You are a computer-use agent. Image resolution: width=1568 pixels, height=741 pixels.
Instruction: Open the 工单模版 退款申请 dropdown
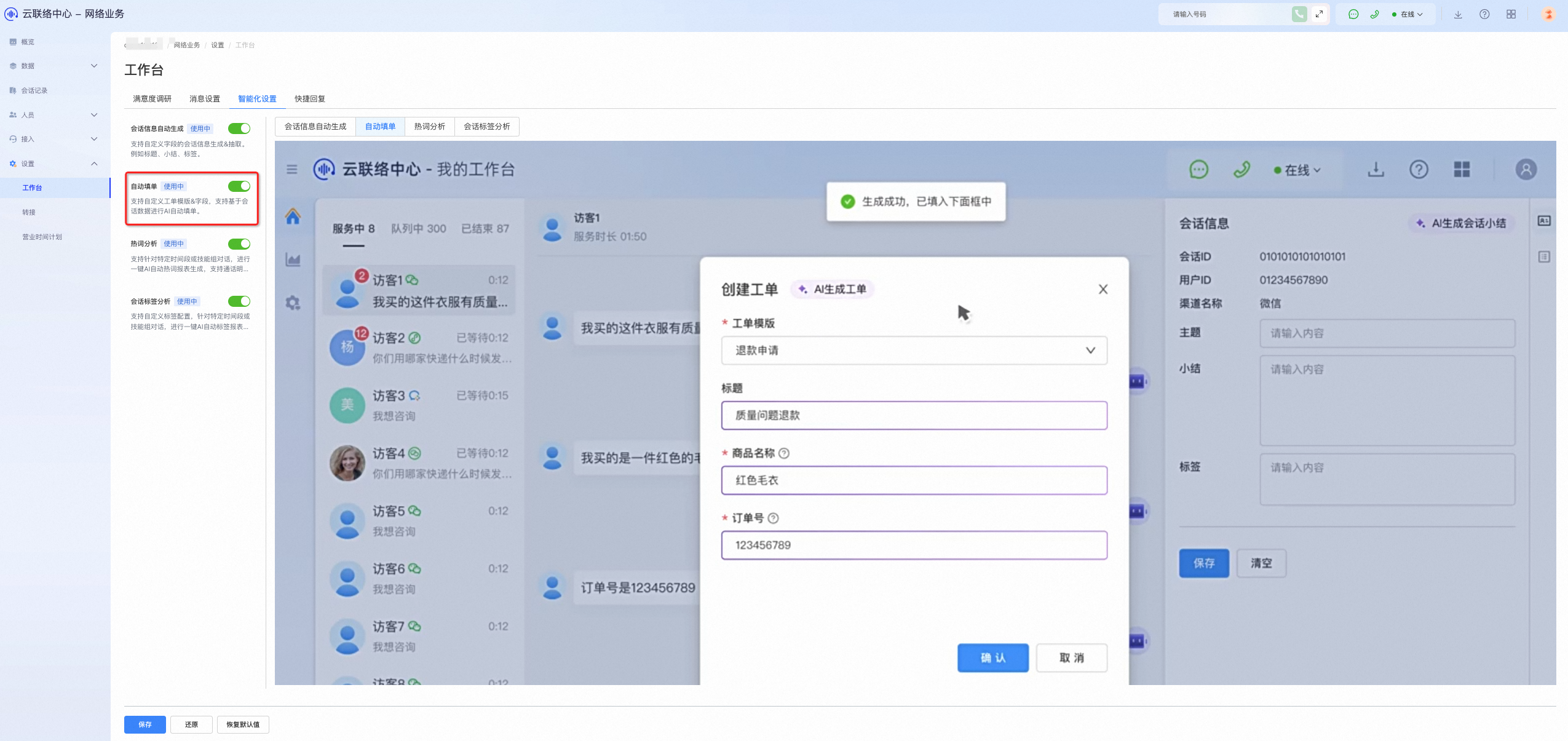pos(914,351)
